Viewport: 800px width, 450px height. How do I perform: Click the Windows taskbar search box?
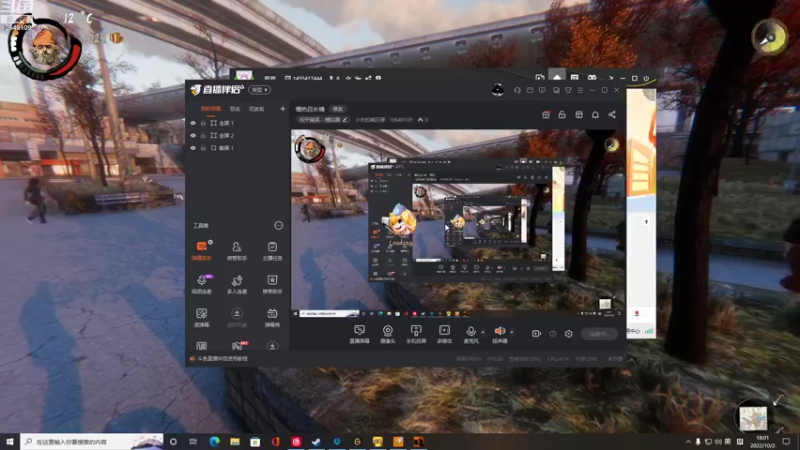(92, 441)
